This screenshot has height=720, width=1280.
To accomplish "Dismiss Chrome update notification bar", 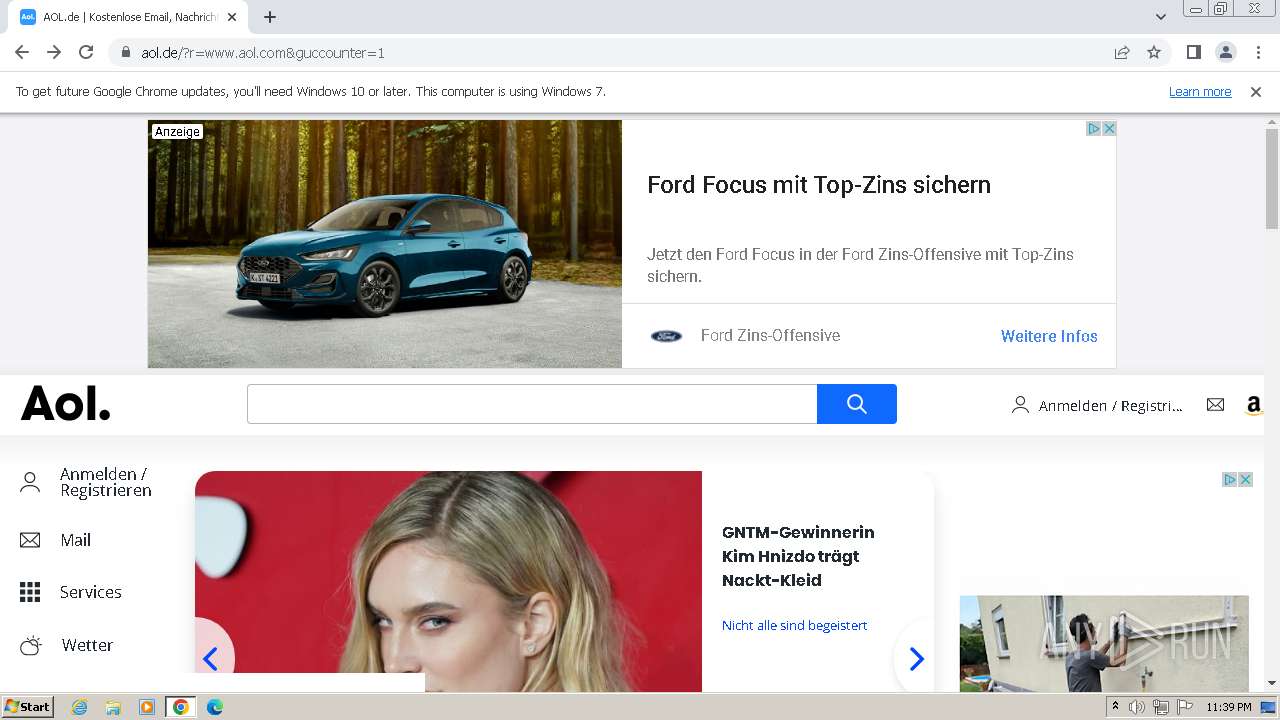I will click(x=1256, y=91).
